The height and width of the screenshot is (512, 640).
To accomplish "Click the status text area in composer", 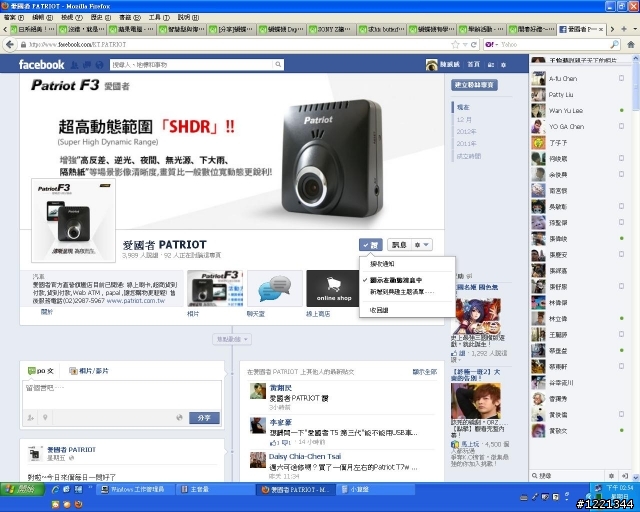I will (x=122, y=394).
